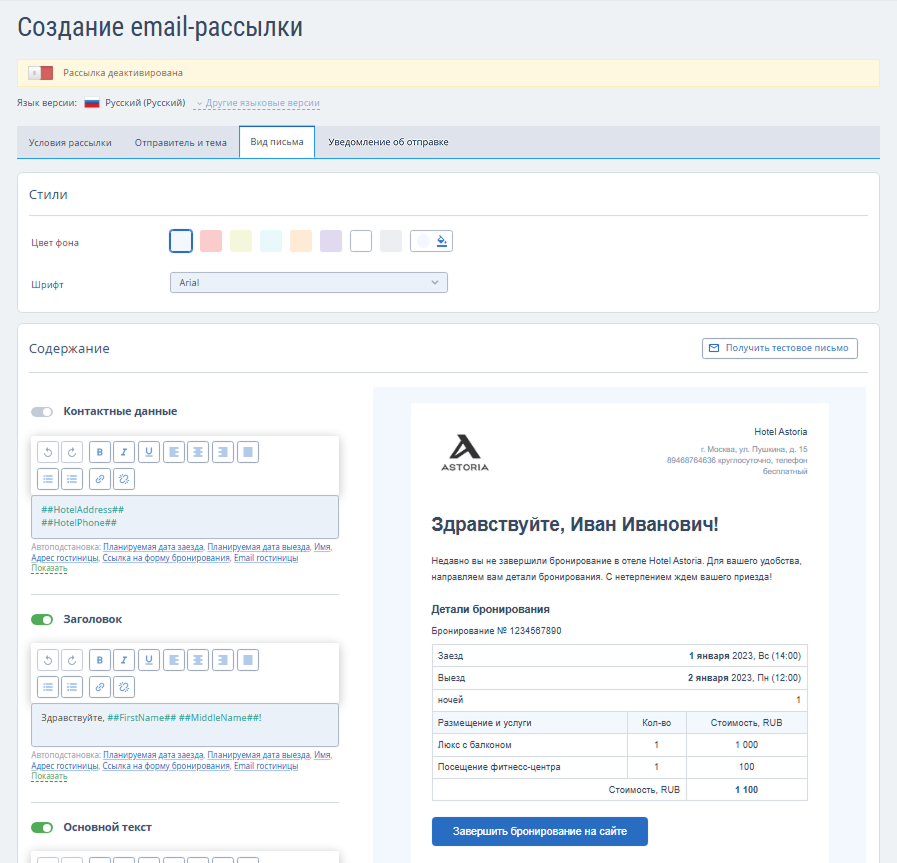The image size is (897, 863).
Task: Click redo icon in Заголовок editor
Action: [72, 660]
